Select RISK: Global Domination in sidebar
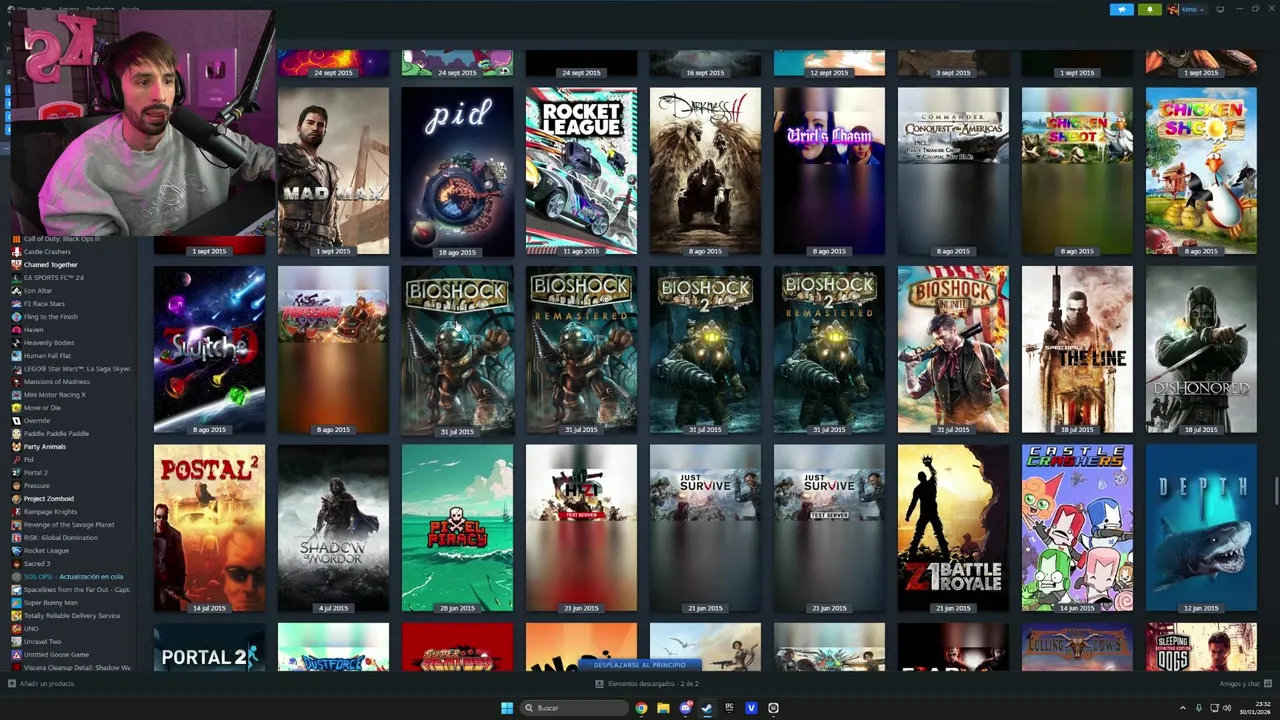 click(x=60, y=538)
